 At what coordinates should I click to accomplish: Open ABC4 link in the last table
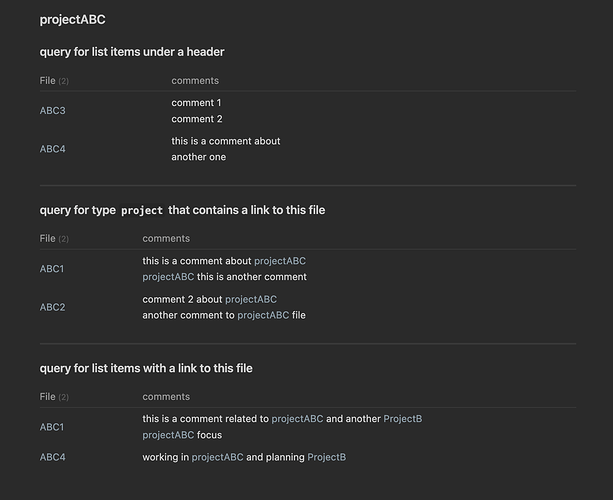tap(52, 457)
